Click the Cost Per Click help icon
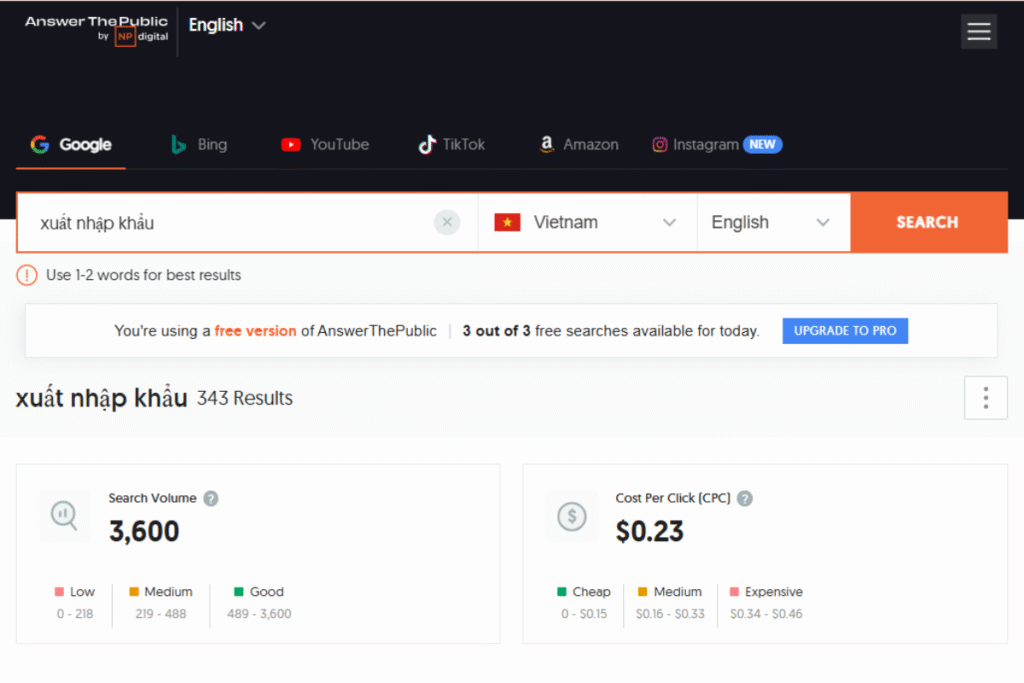 pyautogui.click(x=745, y=498)
